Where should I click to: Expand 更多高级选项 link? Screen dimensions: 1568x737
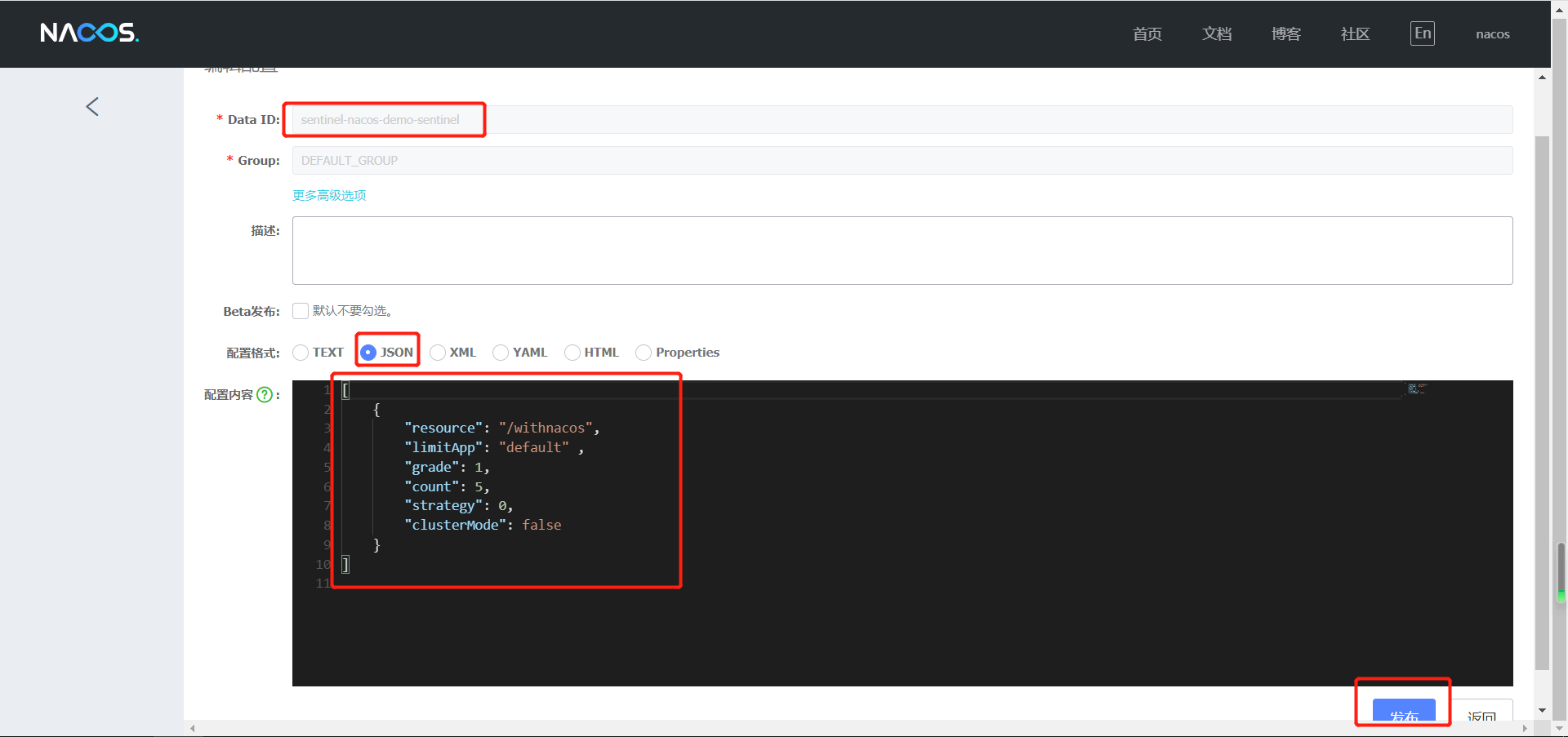[x=329, y=195]
